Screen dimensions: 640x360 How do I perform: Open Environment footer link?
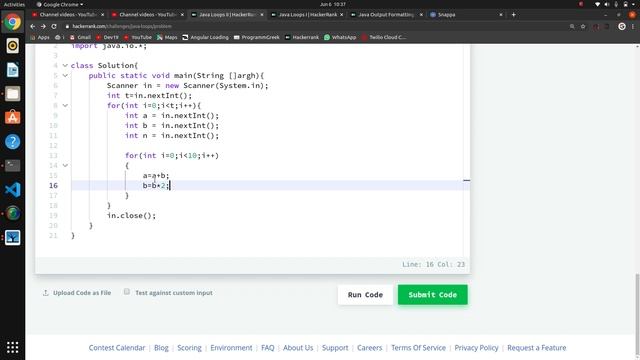click(231, 348)
